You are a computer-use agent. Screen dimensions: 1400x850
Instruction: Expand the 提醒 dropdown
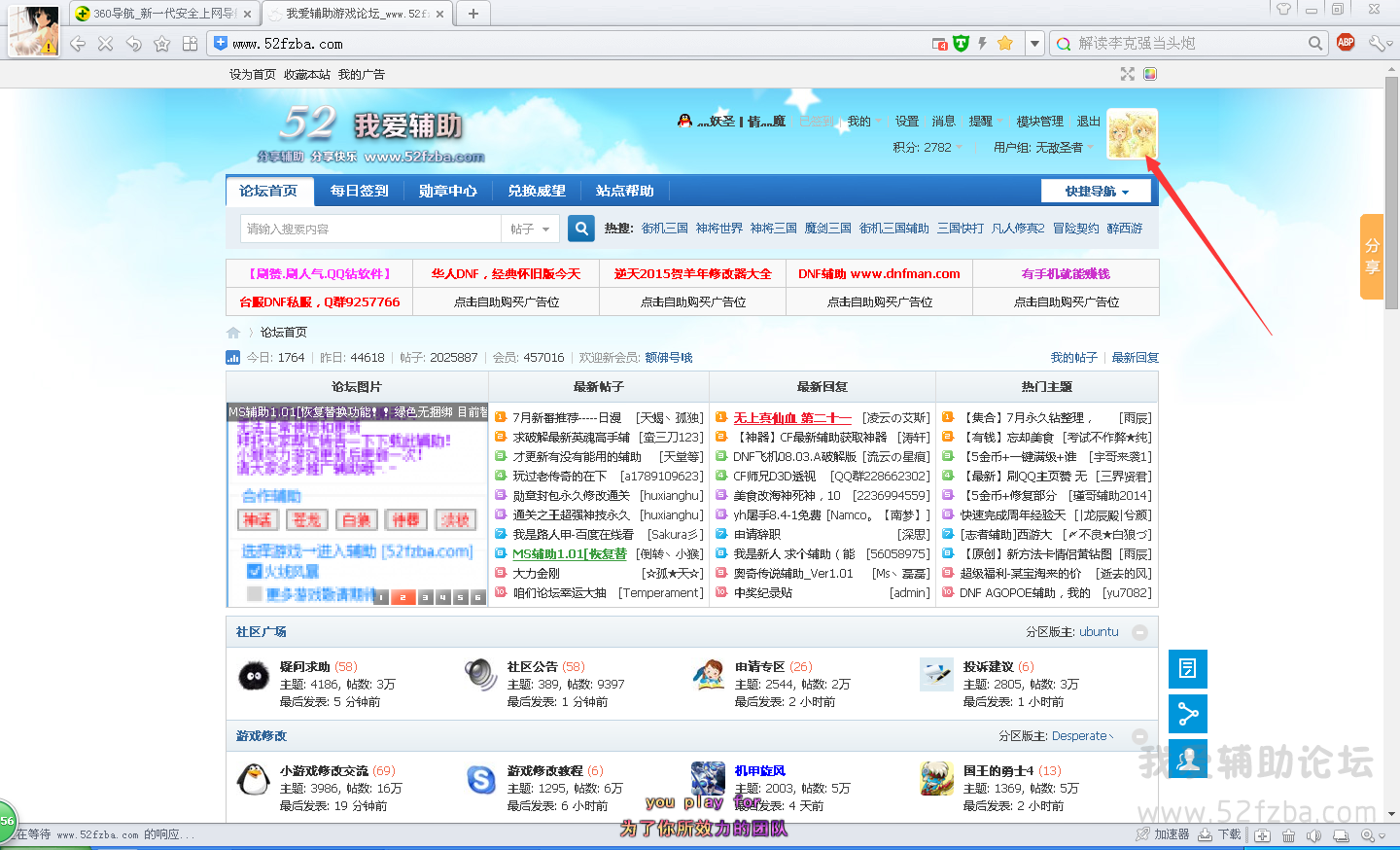click(985, 122)
